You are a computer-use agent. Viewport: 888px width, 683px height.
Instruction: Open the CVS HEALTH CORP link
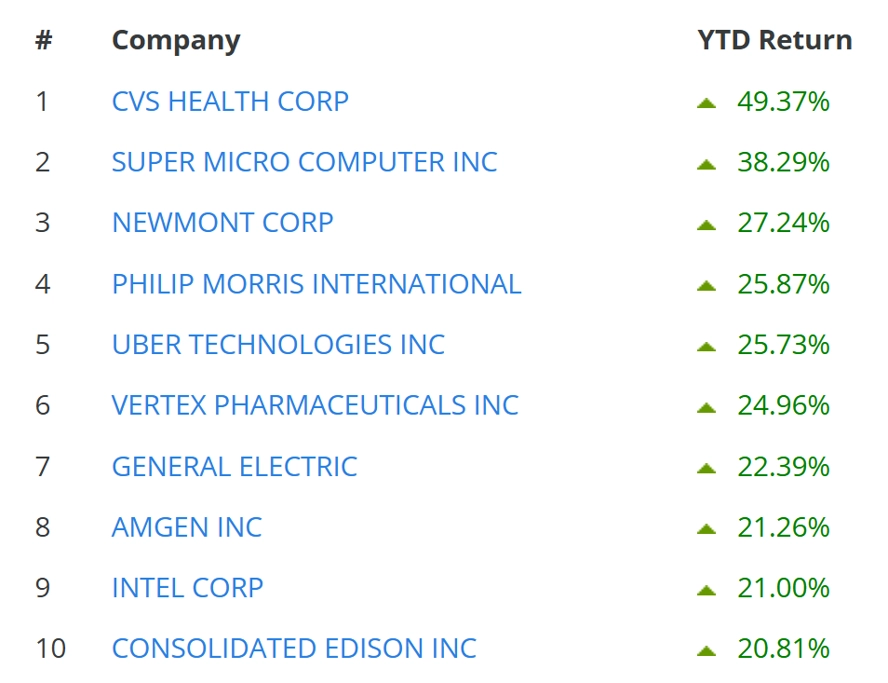click(230, 102)
